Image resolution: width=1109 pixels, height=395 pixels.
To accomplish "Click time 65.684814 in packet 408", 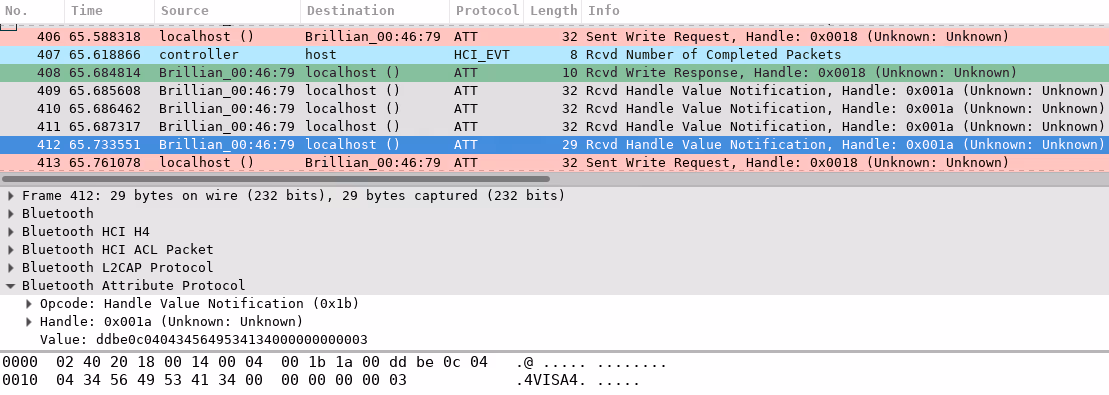I will [x=105, y=72].
